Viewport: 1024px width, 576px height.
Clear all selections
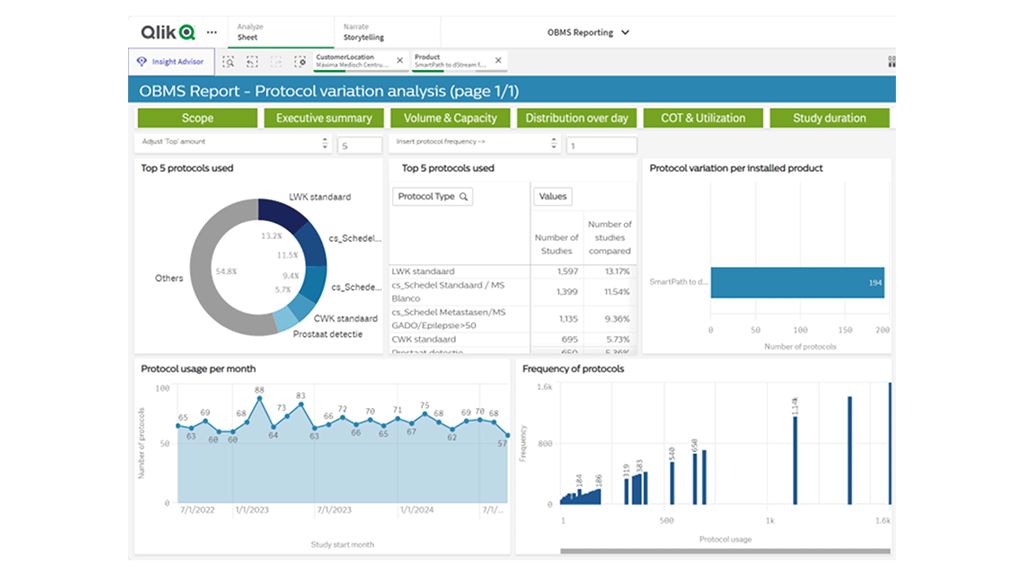point(299,61)
